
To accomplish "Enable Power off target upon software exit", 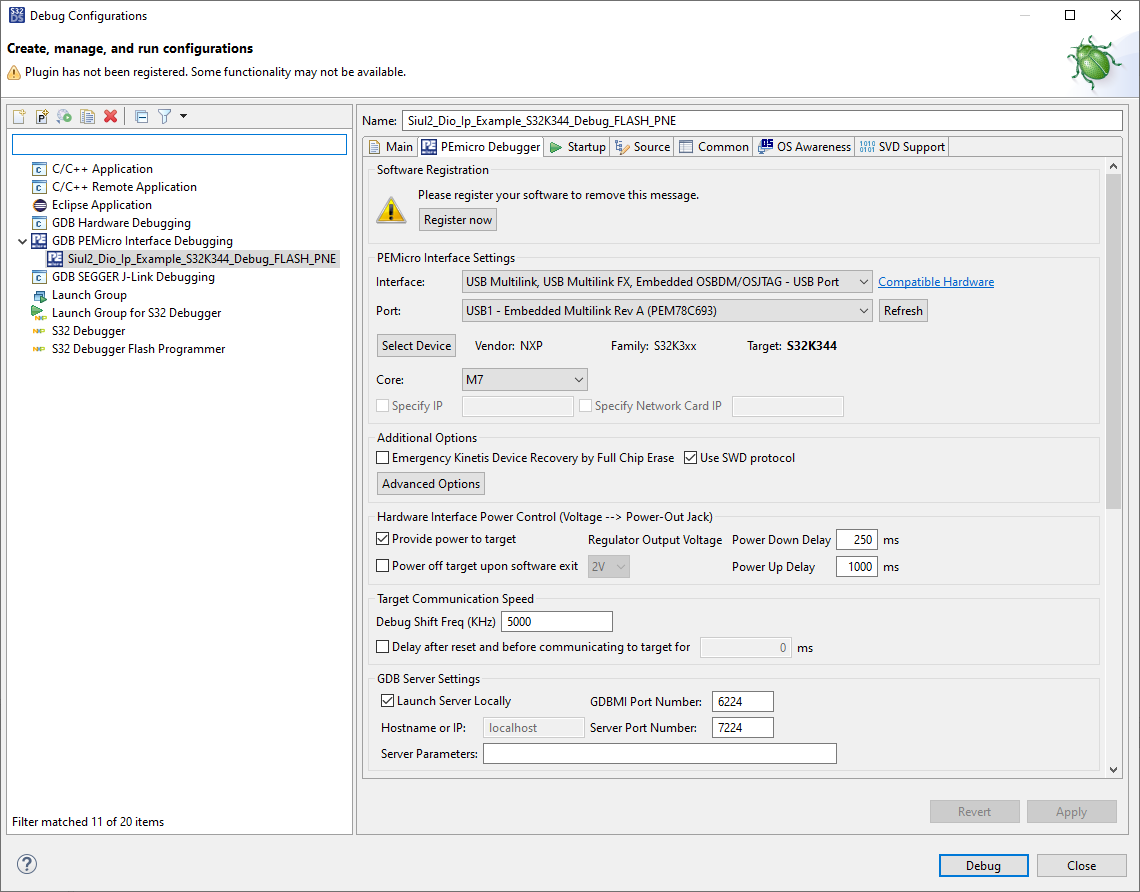I will pos(382,565).
